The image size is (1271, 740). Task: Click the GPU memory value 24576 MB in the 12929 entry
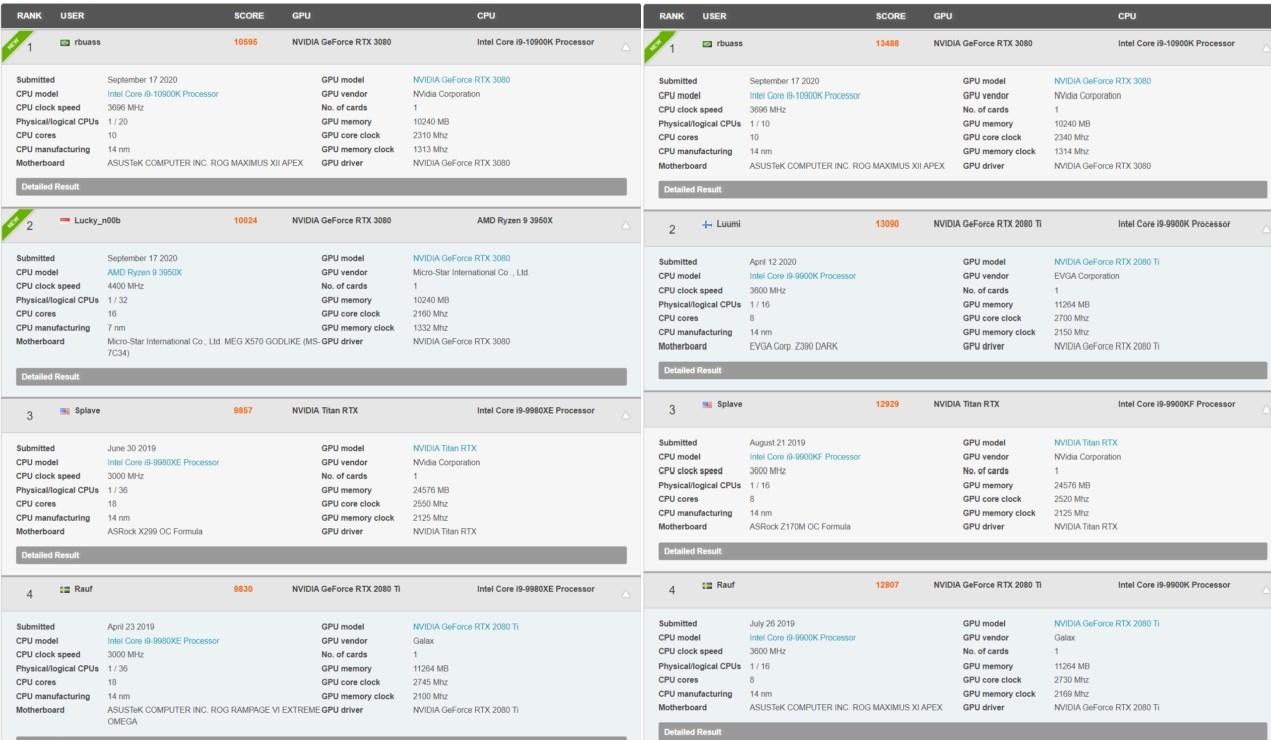(1072, 485)
